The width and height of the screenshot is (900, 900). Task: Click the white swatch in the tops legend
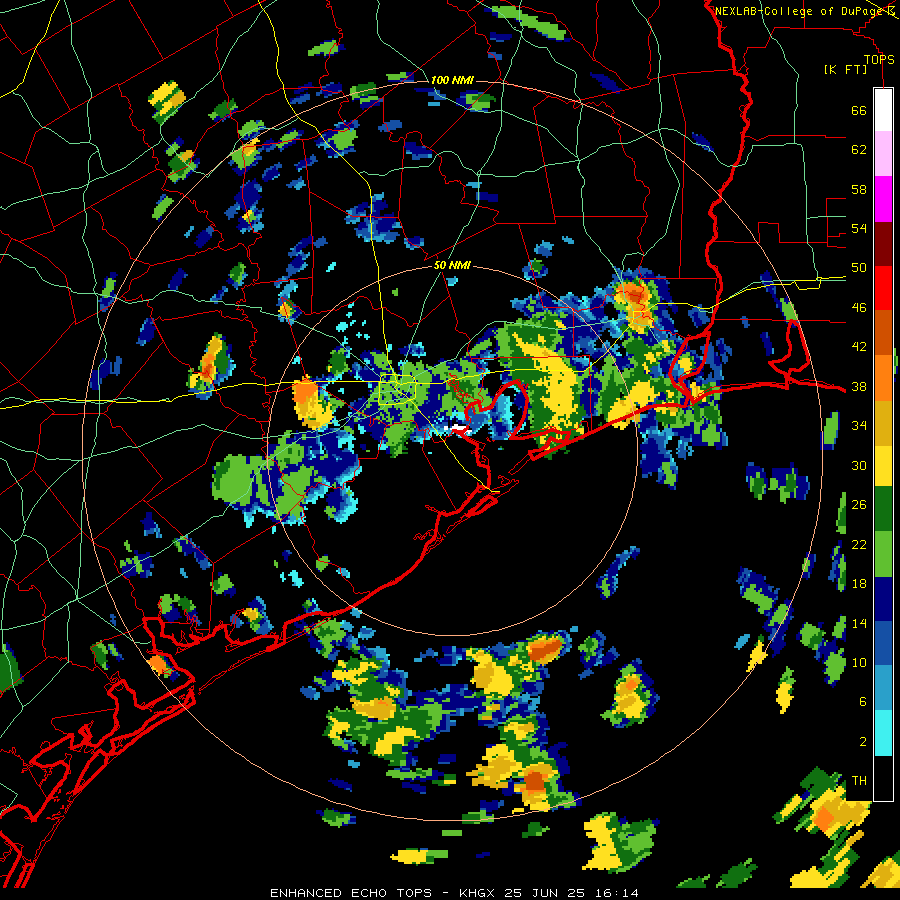tap(883, 110)
